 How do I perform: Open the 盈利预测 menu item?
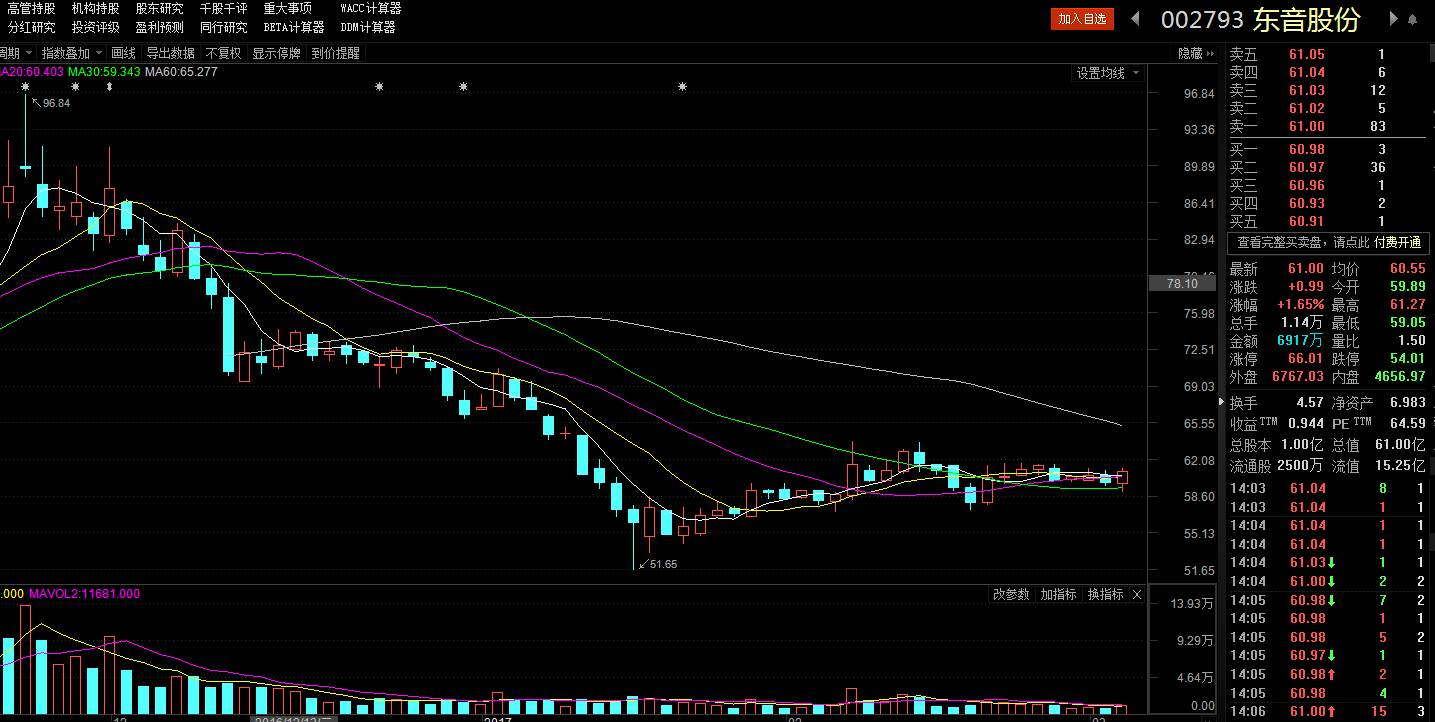(x=160, y=27)
